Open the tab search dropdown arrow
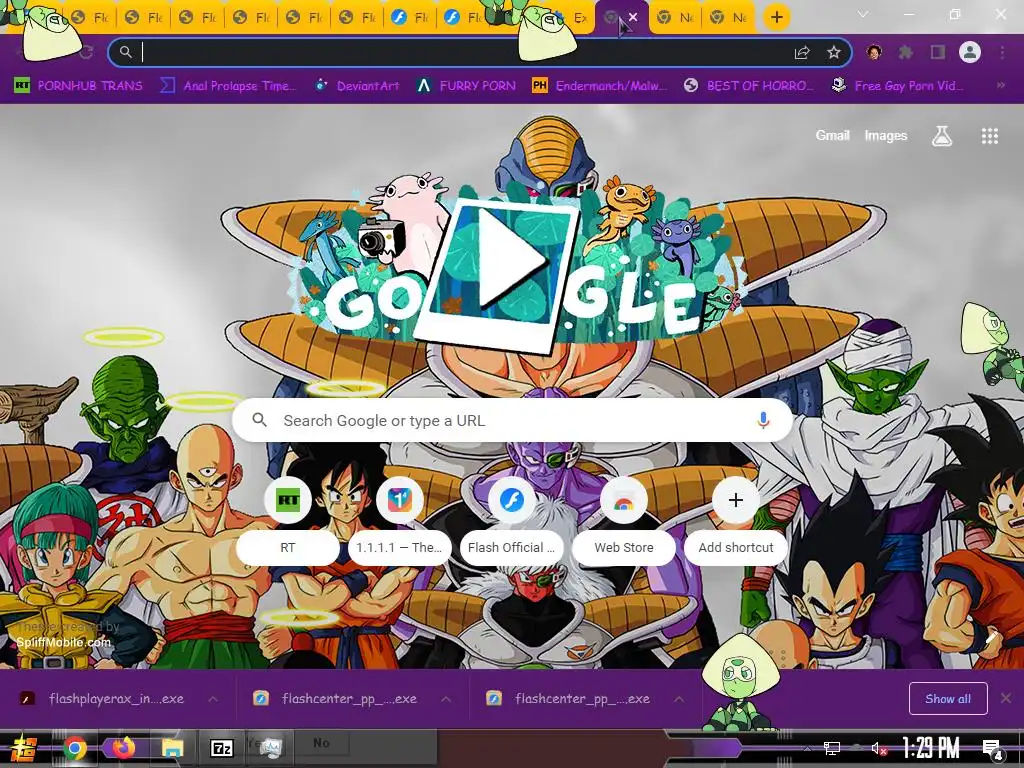The image size is (1024, 768). pos(863,14)
